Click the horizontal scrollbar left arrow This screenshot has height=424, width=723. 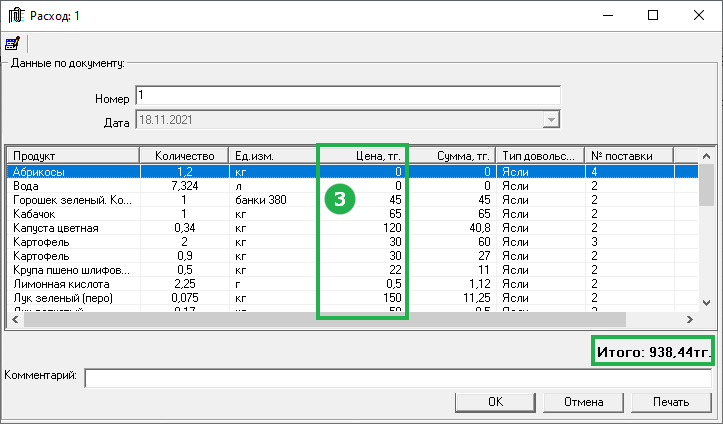[x=15, y=319]
